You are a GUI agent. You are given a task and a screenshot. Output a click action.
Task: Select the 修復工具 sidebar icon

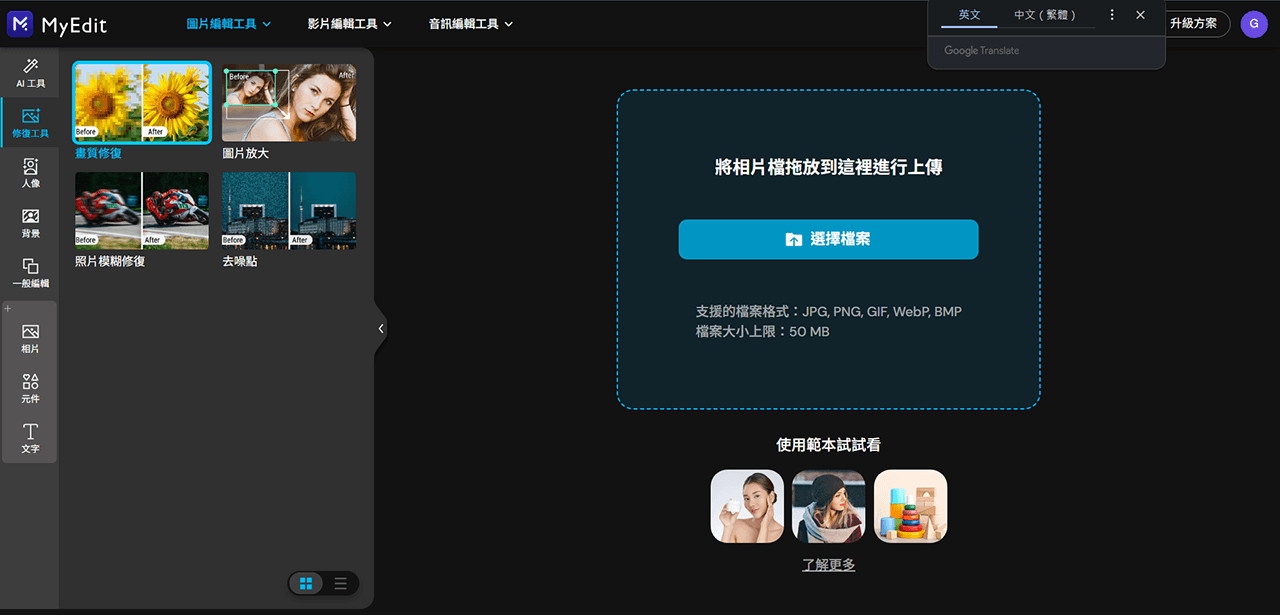click(x=30, y=122)
